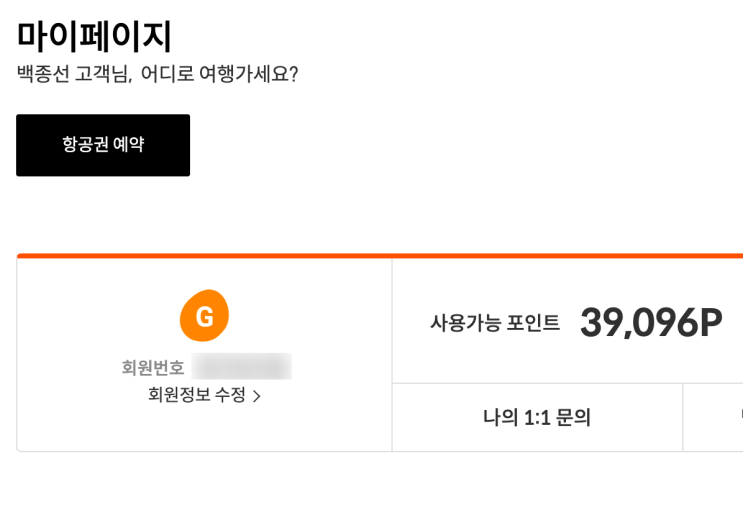Click the letter P ending the points total
The height and width of the screenshot is (523, 743).
click(711, 323)
